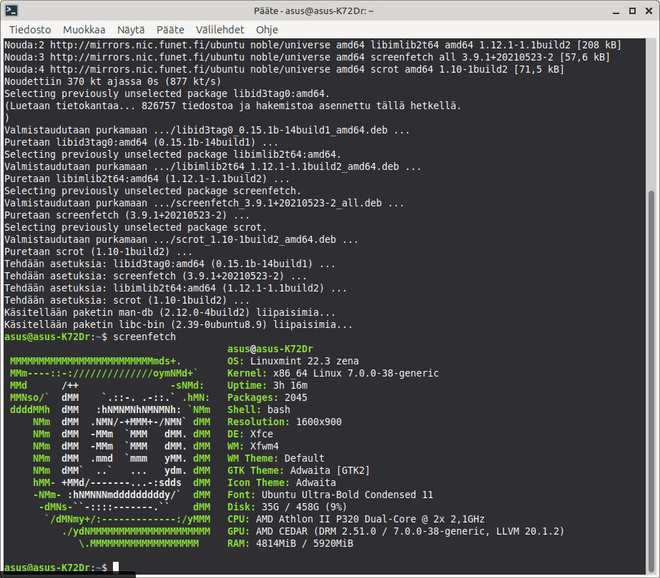Click the 'screenfetch' command on the prompt line
660x578 pixels.
[x=144, y=337]
